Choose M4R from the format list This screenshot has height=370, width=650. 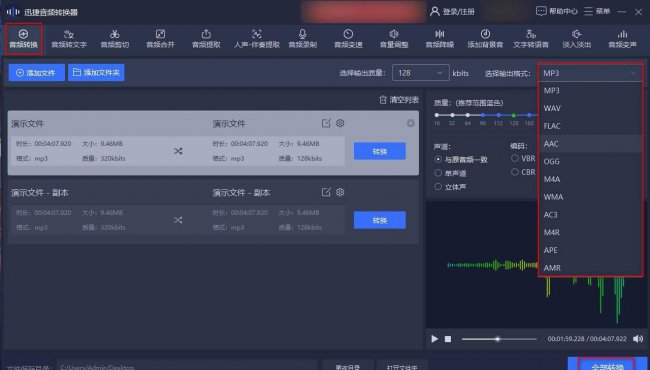590,232
